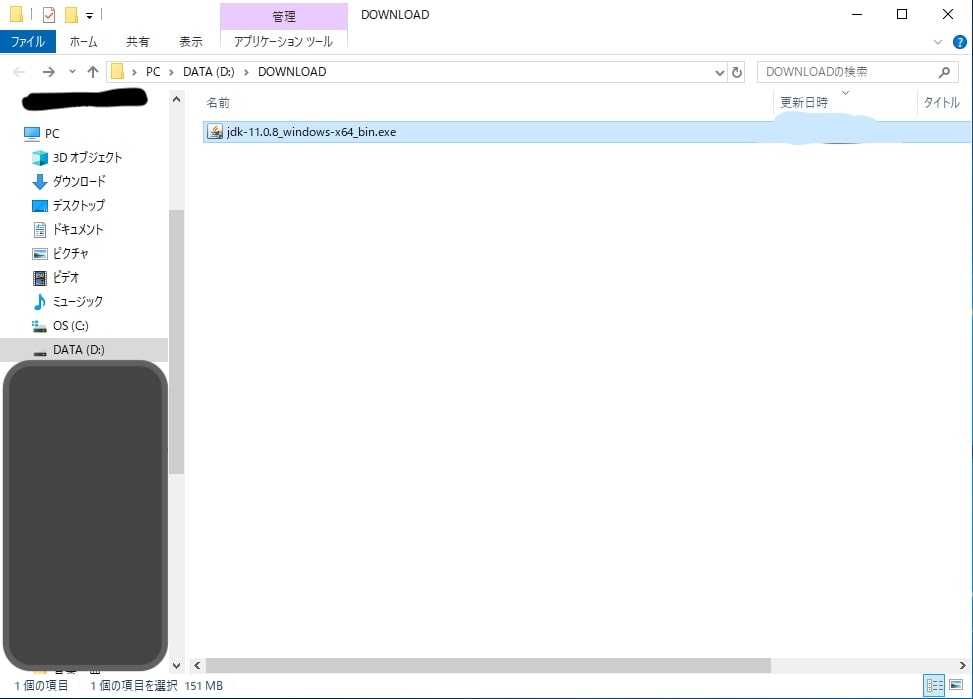Switch to details view layout
Viewport: 973px width, 699px height.
tap(934, 685)
